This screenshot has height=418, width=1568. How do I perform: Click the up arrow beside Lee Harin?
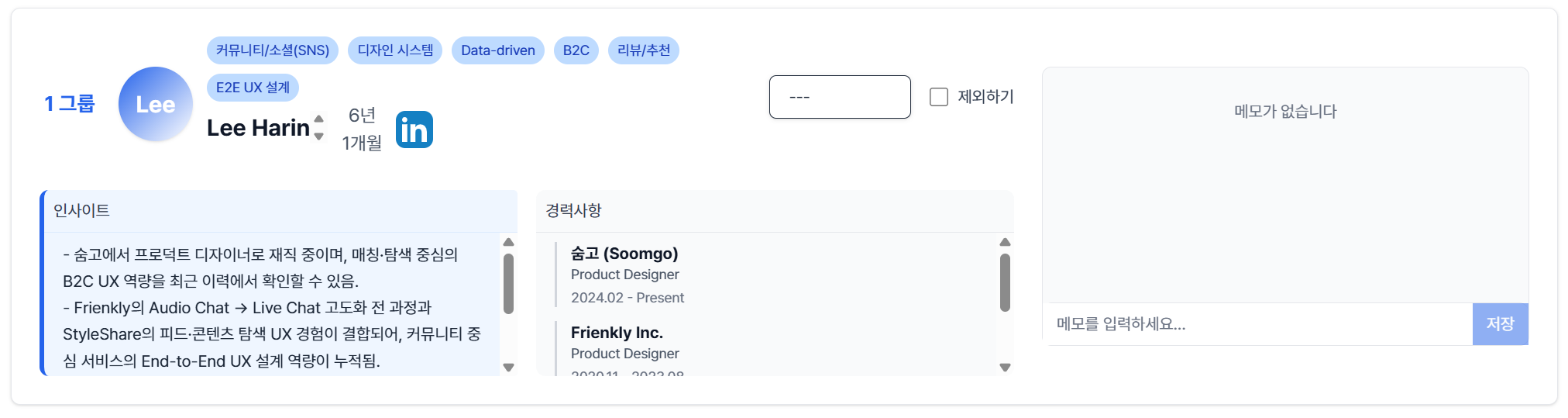click(318, 119)
